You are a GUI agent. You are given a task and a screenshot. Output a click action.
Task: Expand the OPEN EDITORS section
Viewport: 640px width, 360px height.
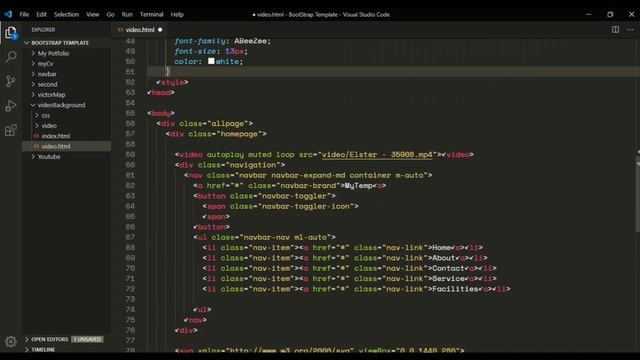(x=49, y=339)
